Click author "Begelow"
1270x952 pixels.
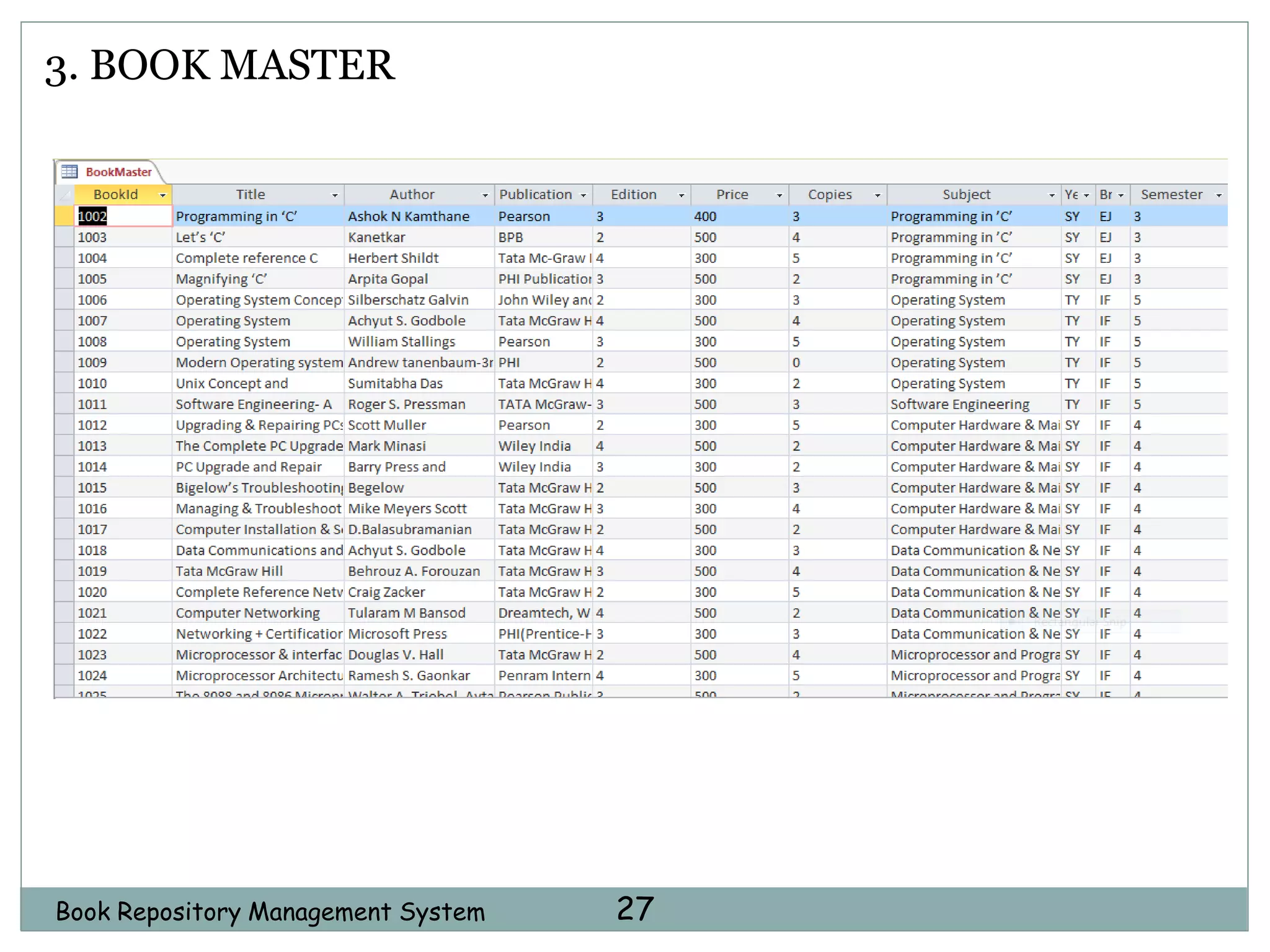[376, 488]
